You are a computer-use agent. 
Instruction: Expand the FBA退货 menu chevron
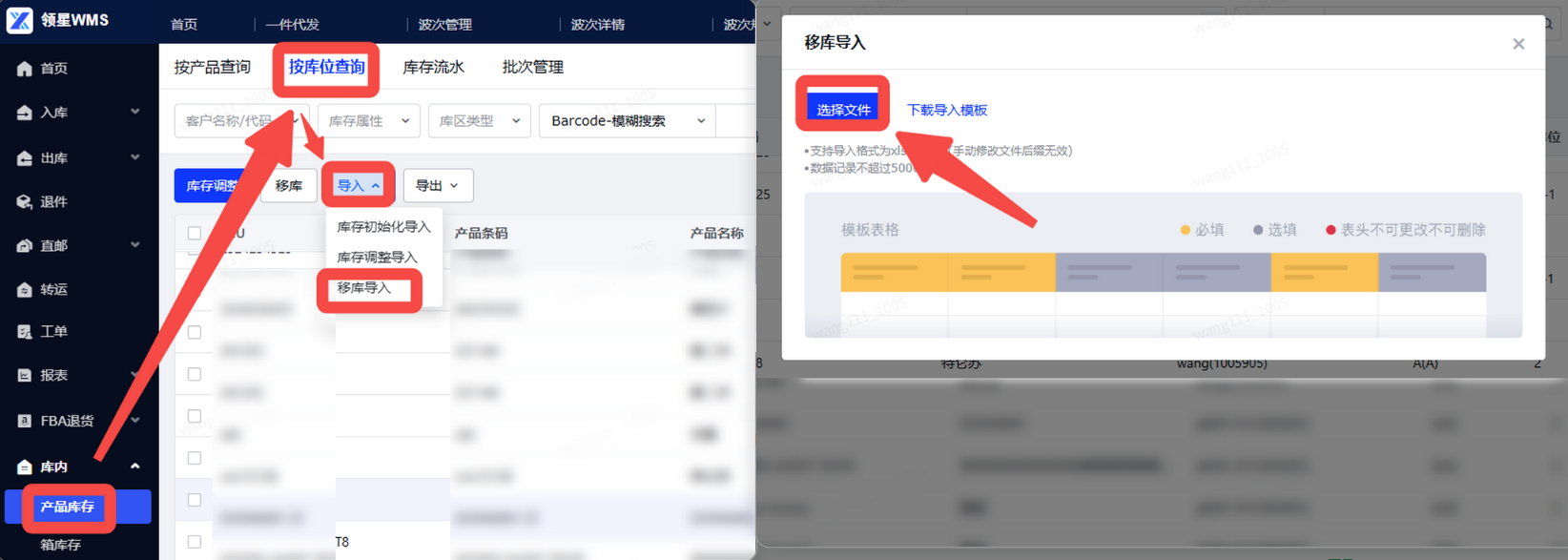135,420
